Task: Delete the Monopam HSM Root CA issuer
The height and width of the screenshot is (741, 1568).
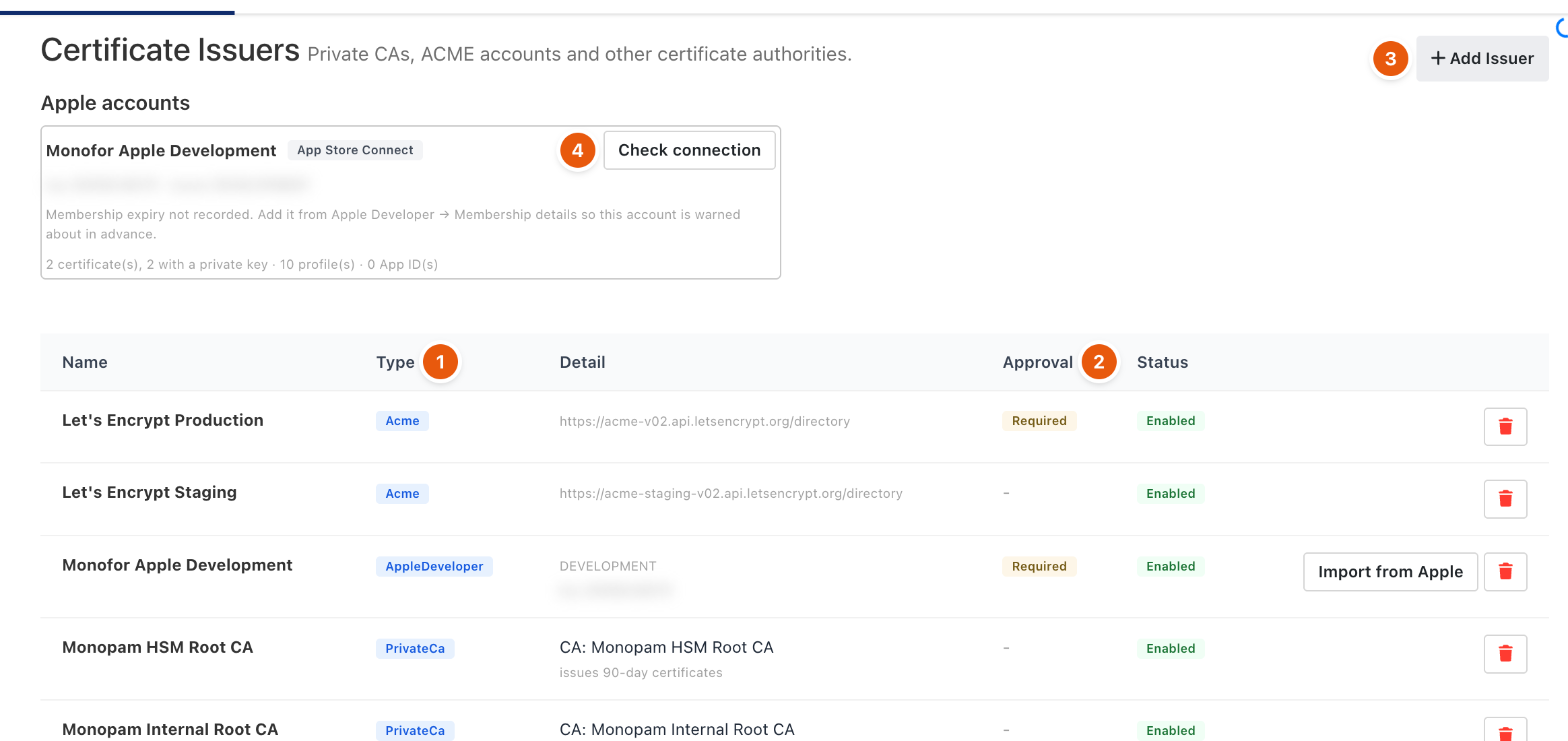Action: (x=1505, y=653)
